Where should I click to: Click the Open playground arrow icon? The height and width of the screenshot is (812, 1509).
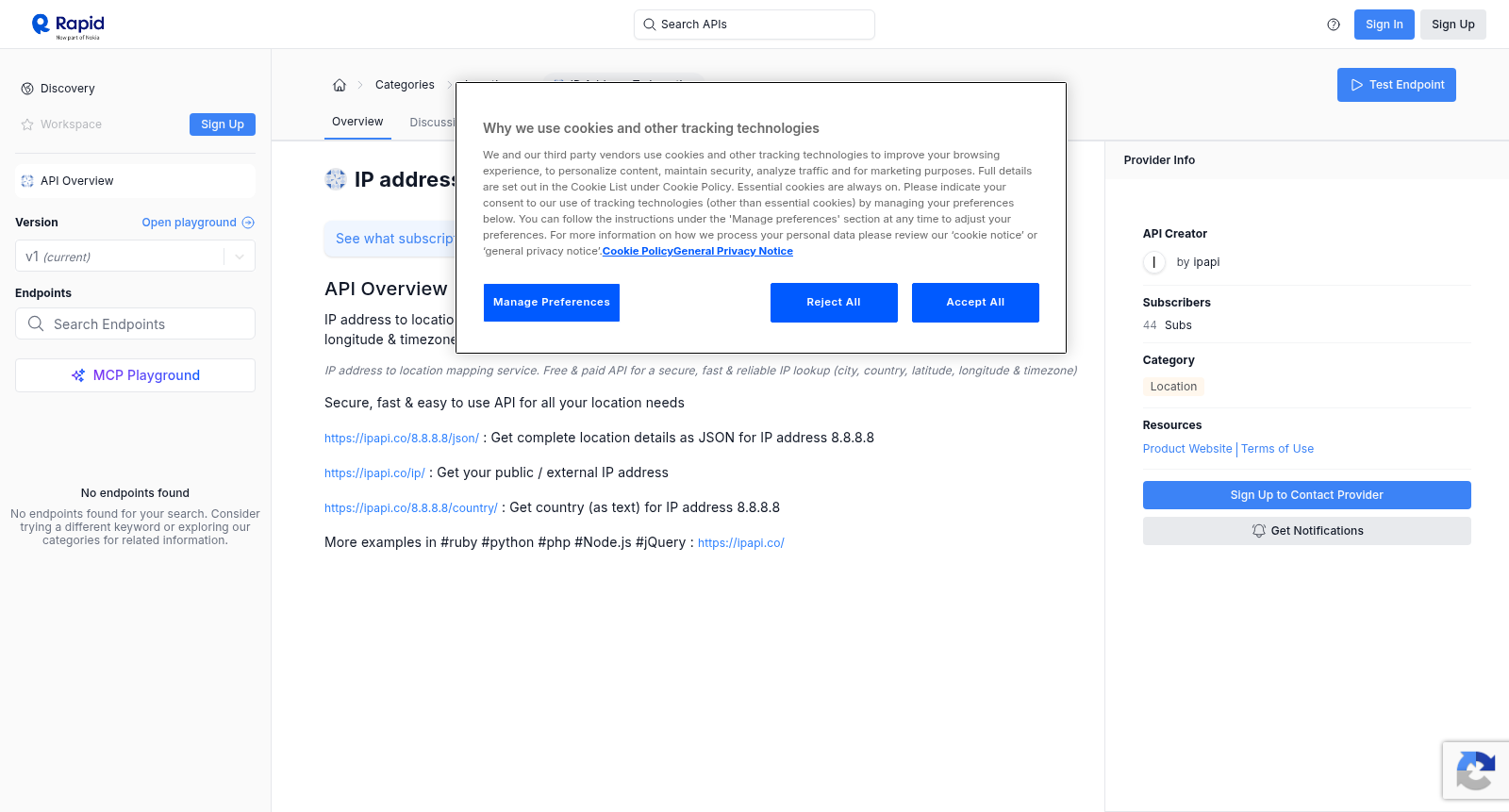tap(248, 223)
